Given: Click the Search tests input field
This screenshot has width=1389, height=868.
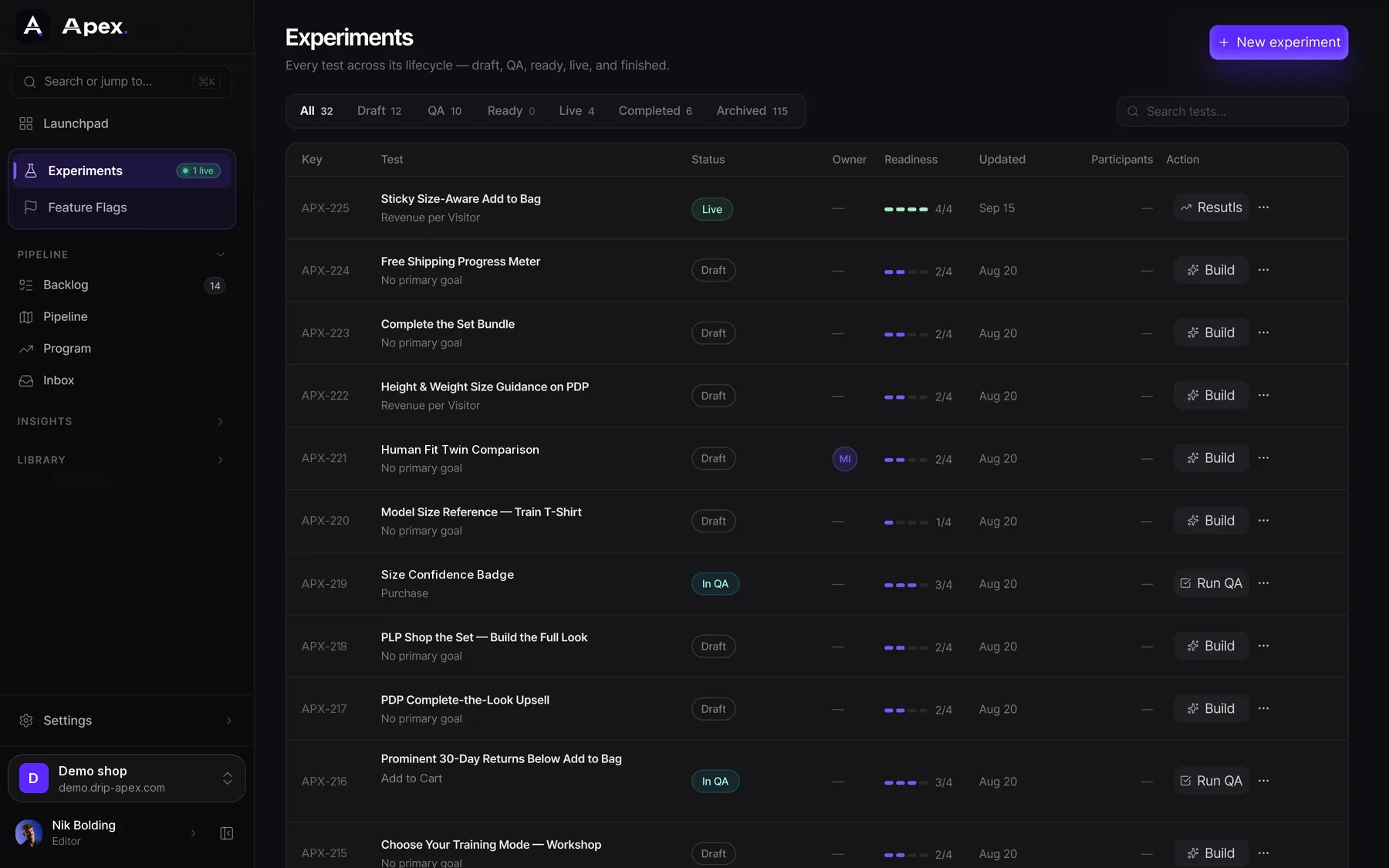Looking at the screenshot, I should pyautogui.click(x=1232, y=111).
